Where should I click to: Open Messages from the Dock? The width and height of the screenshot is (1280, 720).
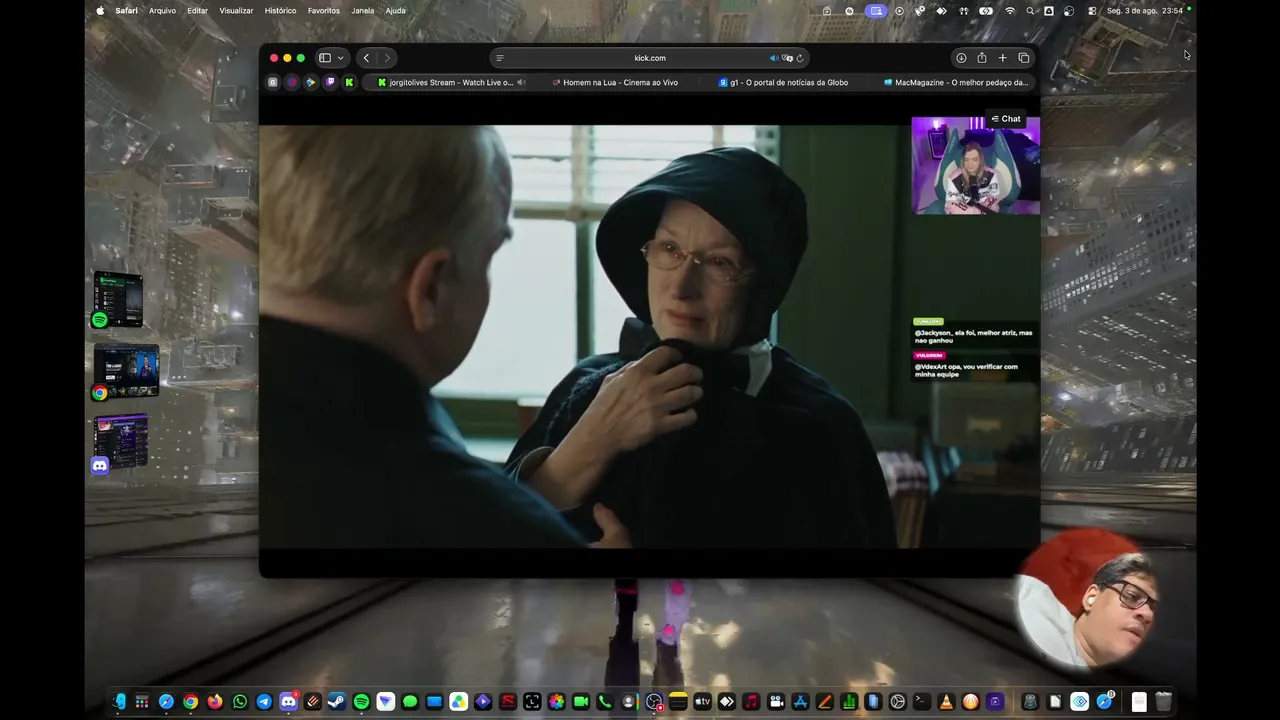click(410, 702)
